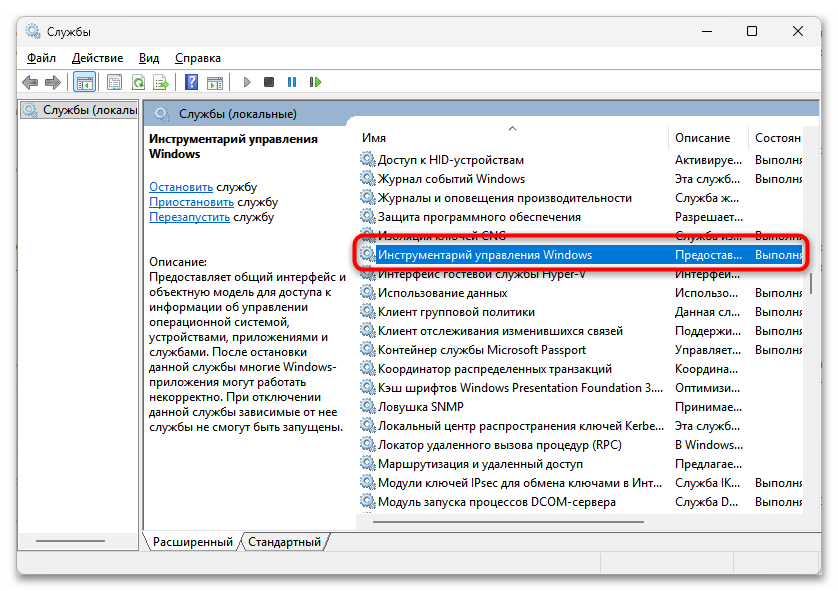Toggle the action pane toolbar icon
838x591 pixels.
(x=215, y=82)
